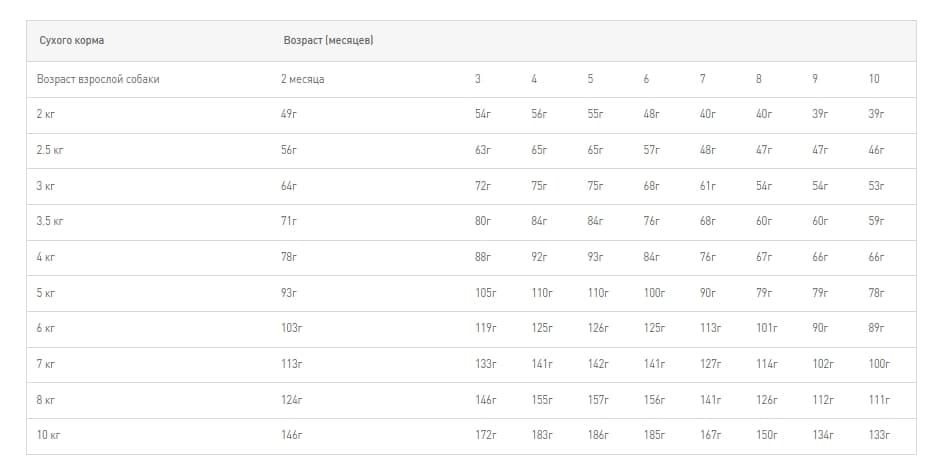The height and width of the screenshot is (472, 942).
Task: Click the 93г value in the 4 кг row
Action: pos(595,257)
